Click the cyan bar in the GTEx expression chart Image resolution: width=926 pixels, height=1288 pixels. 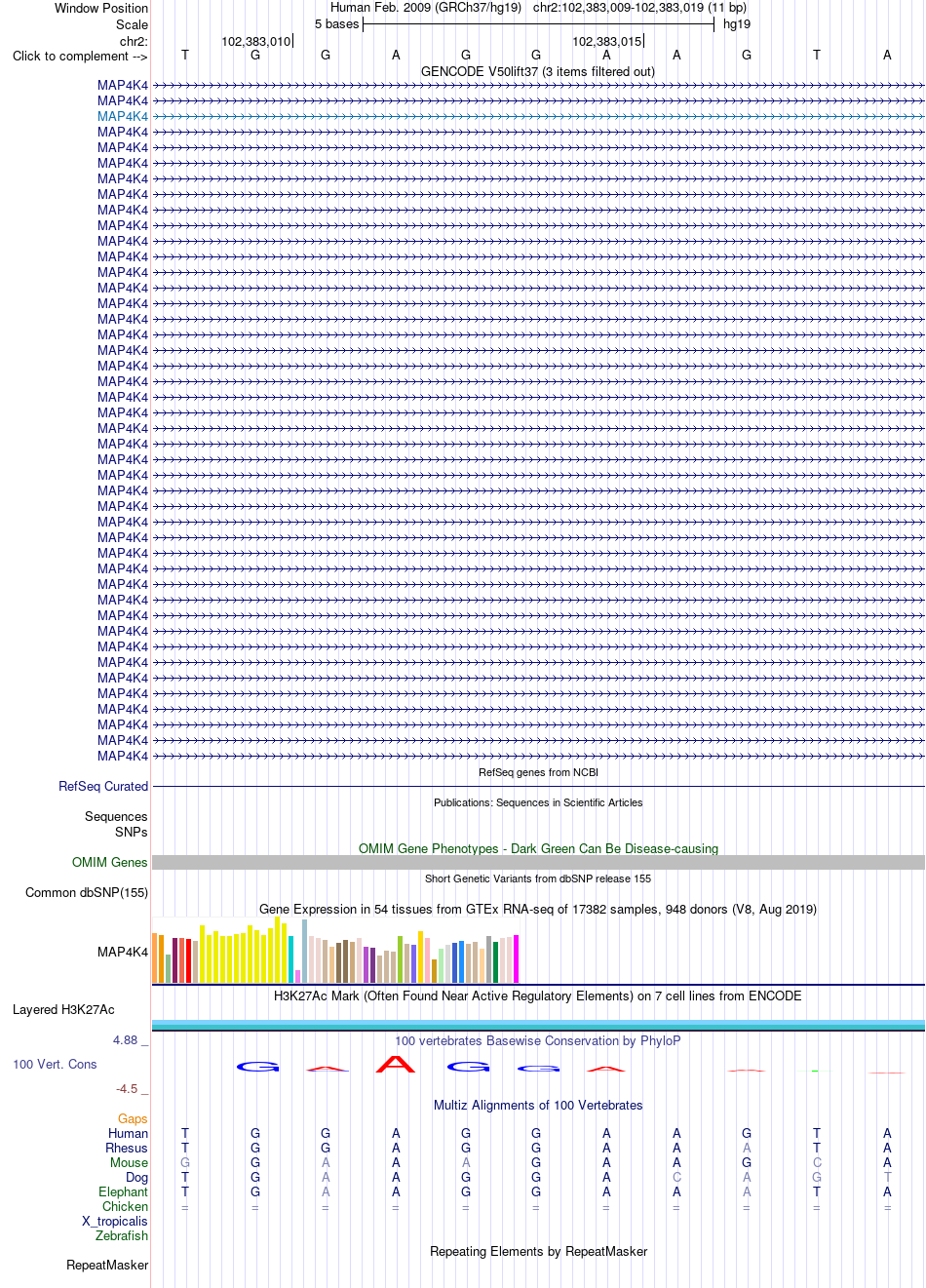pos(291,959)
